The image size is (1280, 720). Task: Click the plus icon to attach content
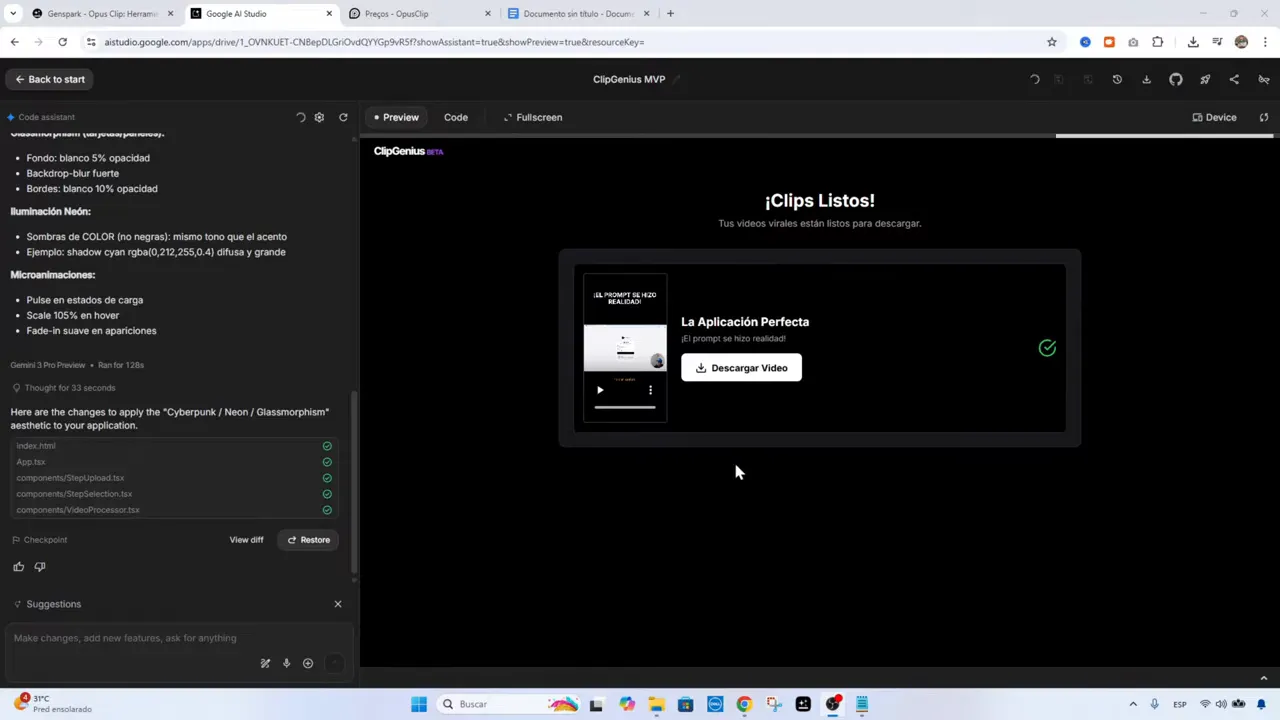pyautogui.click(x=308, y=663)
